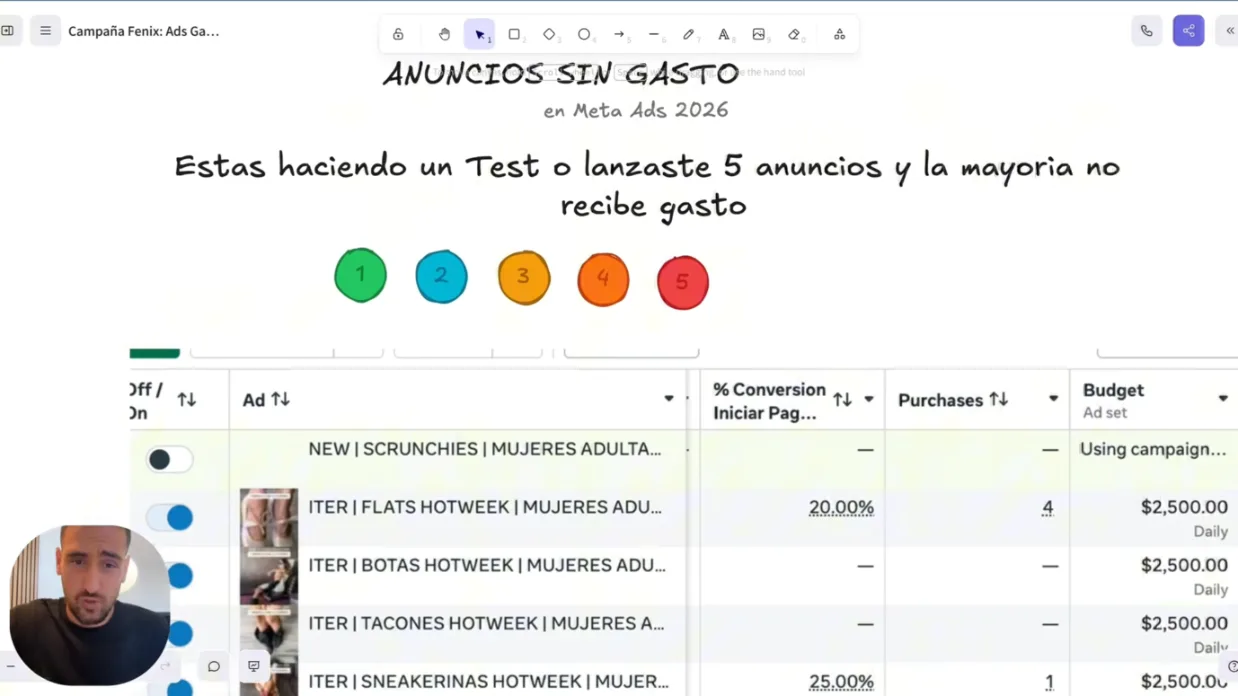Viewport: 1238px width, 696px height.
Task: Click purchases value 4 for FLATS row
Action: click(x=1047, y=508)
